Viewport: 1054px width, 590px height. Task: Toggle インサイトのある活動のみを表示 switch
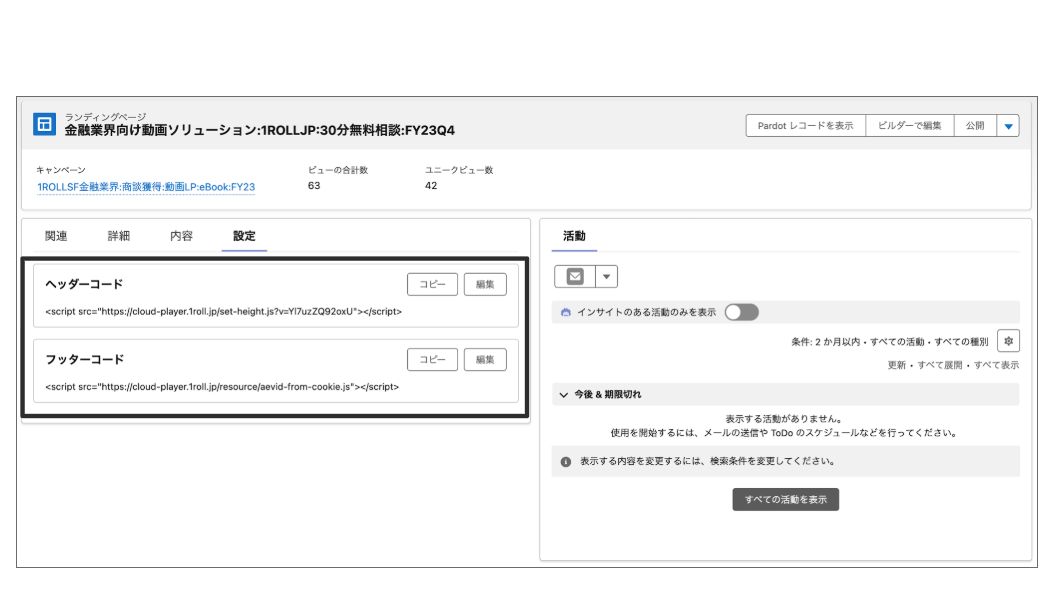click(741, 312)
